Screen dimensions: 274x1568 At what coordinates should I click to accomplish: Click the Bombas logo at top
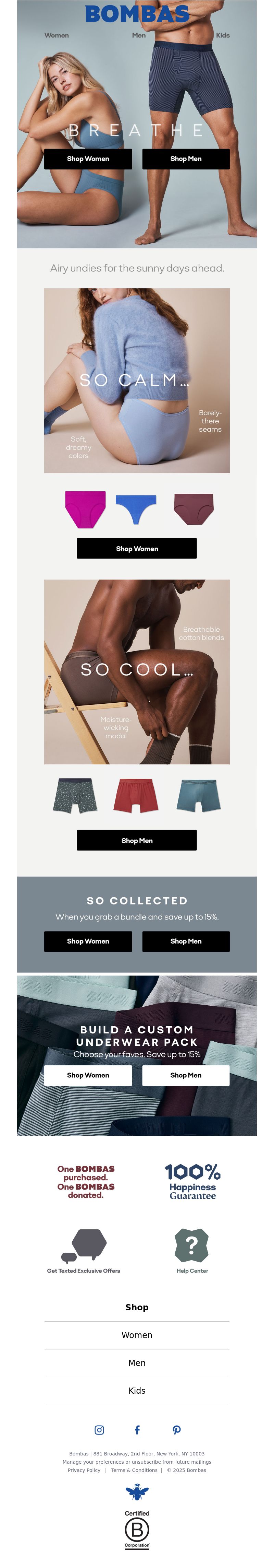click(137, 13)
